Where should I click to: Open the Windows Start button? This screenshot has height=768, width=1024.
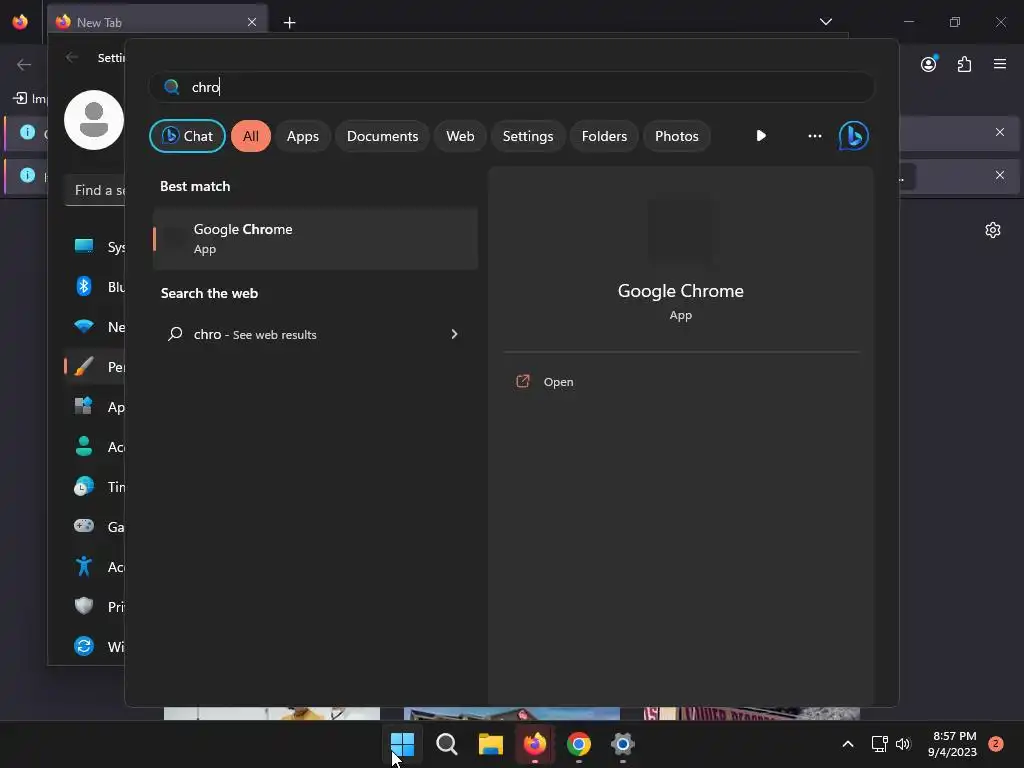[402, 744]
